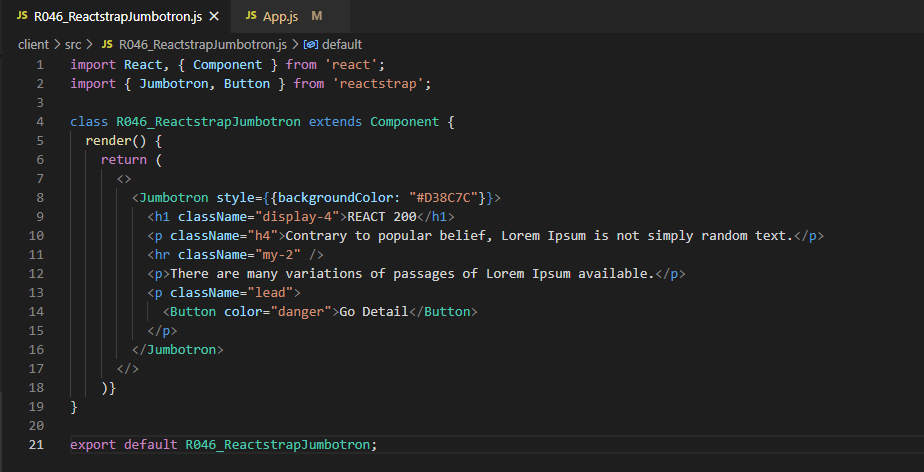Click the "lead" className value on line 13
The image size is (924, 472).
[x=270, y=292]
